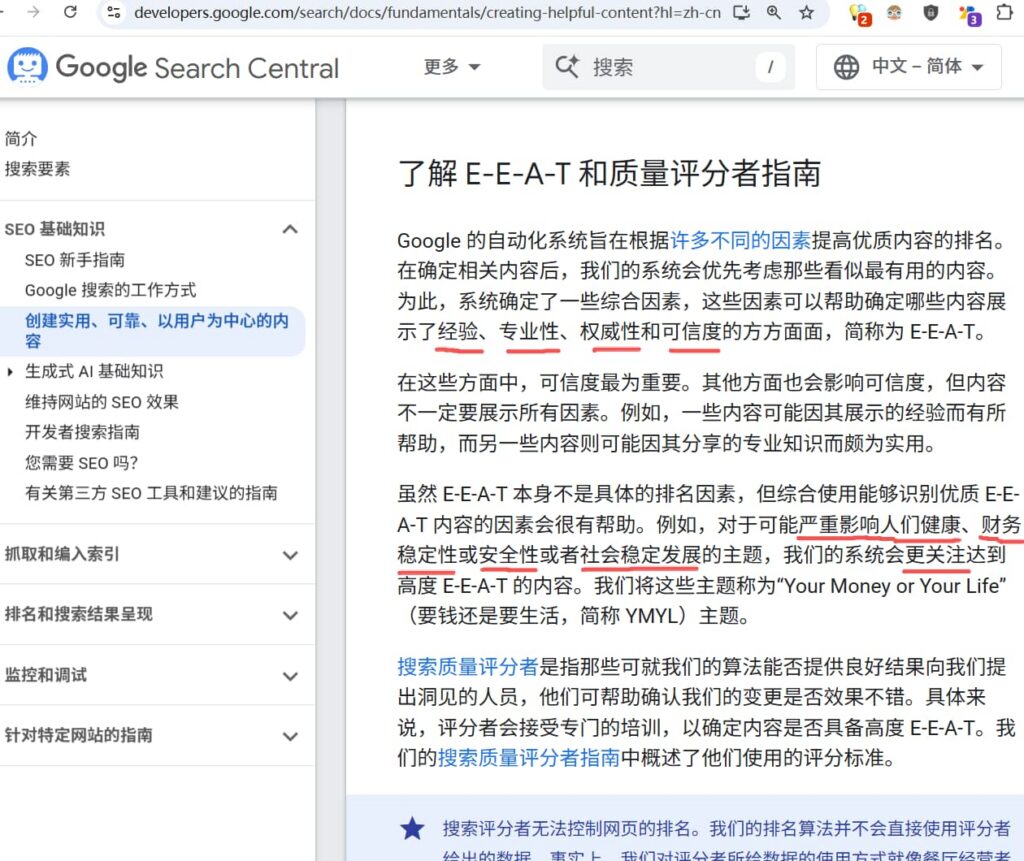The width and height of the screenshot is (1024, 861).
Task: Open 搜索要素 in the sidebar
Action: (x=37, y=169)
